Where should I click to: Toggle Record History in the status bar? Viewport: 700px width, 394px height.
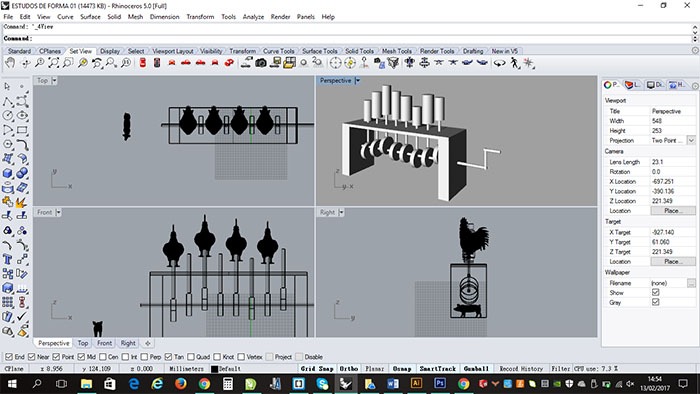[521, 369]
